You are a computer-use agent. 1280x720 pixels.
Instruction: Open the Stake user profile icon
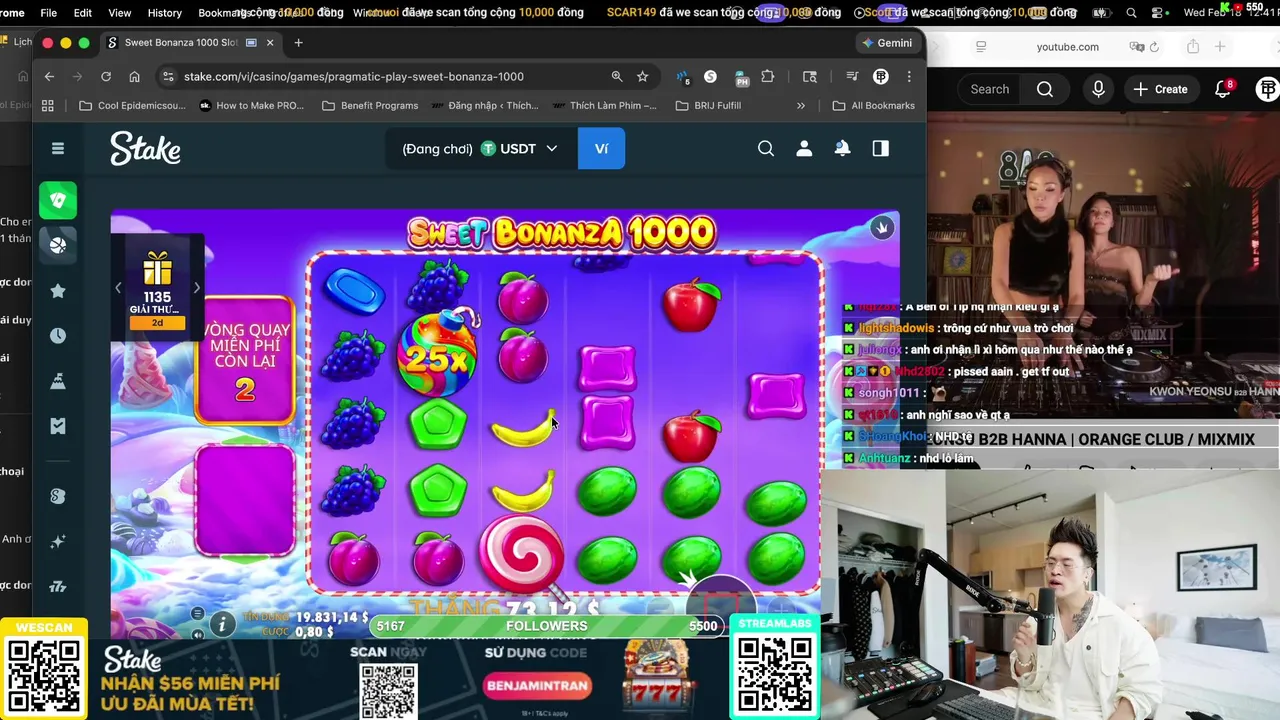click(x=804, y=148)
